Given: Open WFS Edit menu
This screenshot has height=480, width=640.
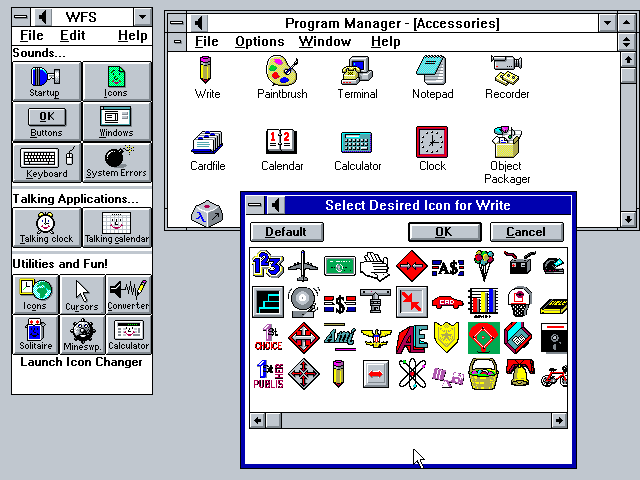Looking at the screenshot, I should point(72,36).
